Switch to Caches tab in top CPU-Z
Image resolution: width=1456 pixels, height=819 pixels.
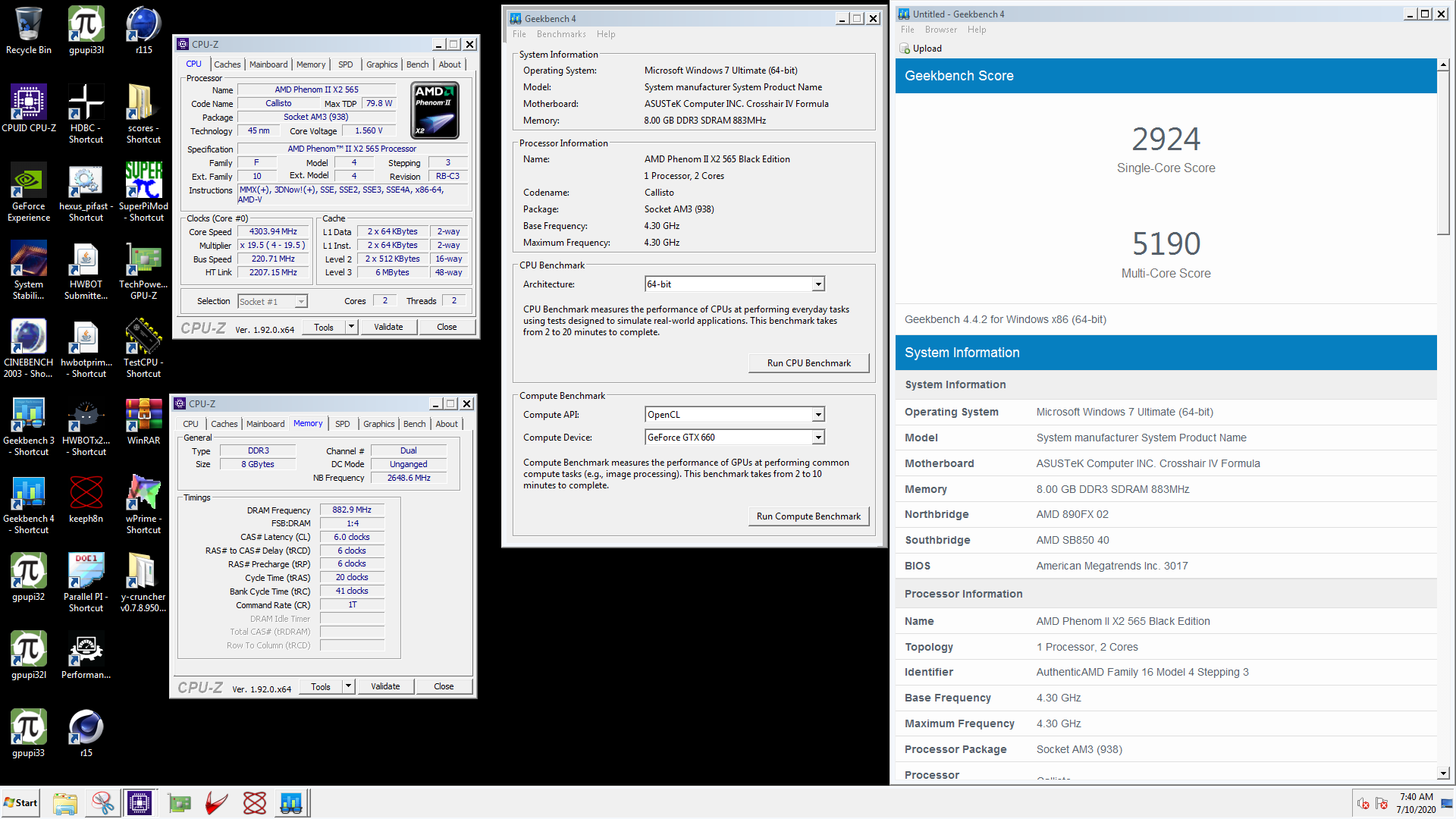227,64
